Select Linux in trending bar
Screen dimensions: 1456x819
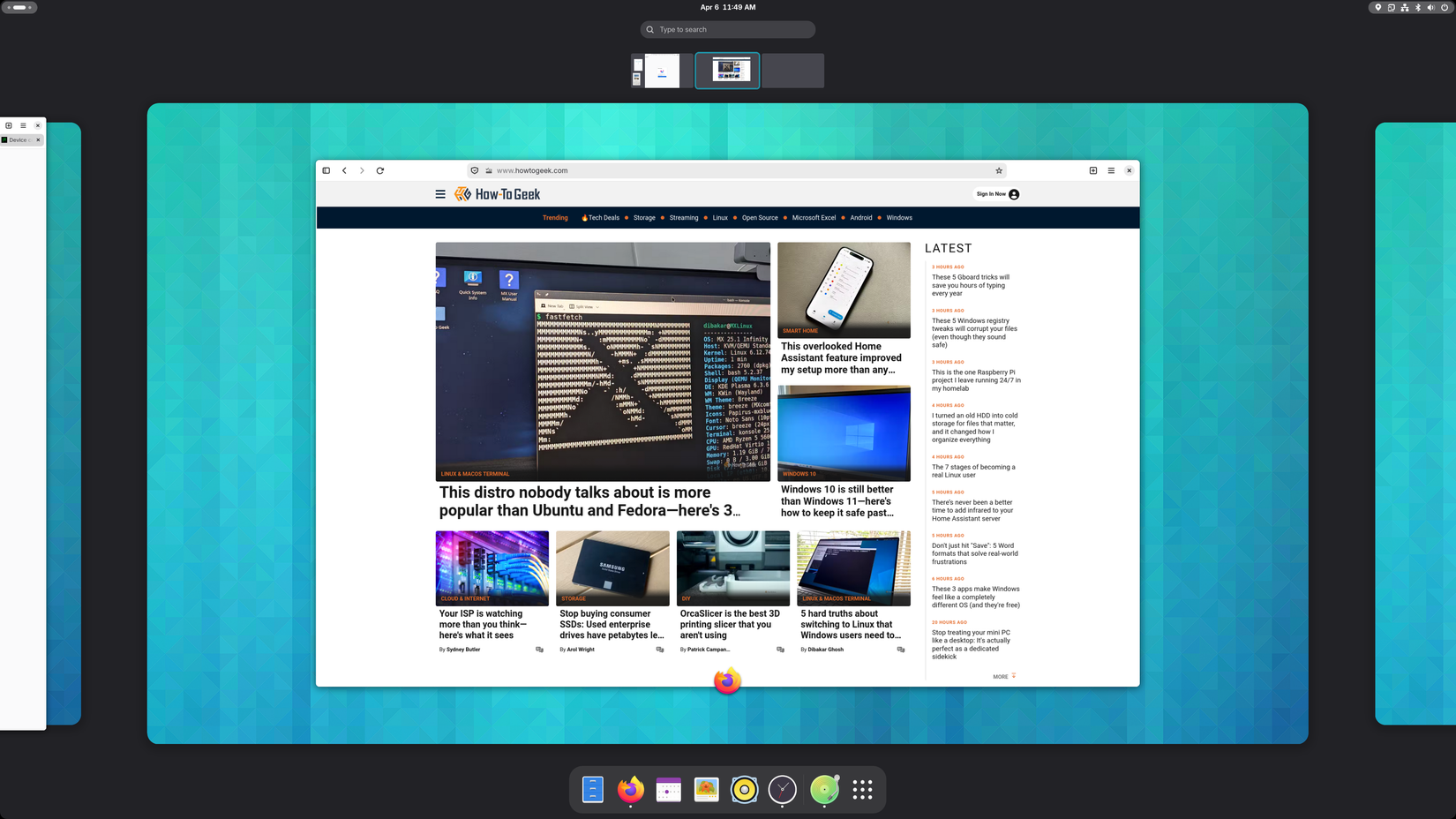point(720,218)
